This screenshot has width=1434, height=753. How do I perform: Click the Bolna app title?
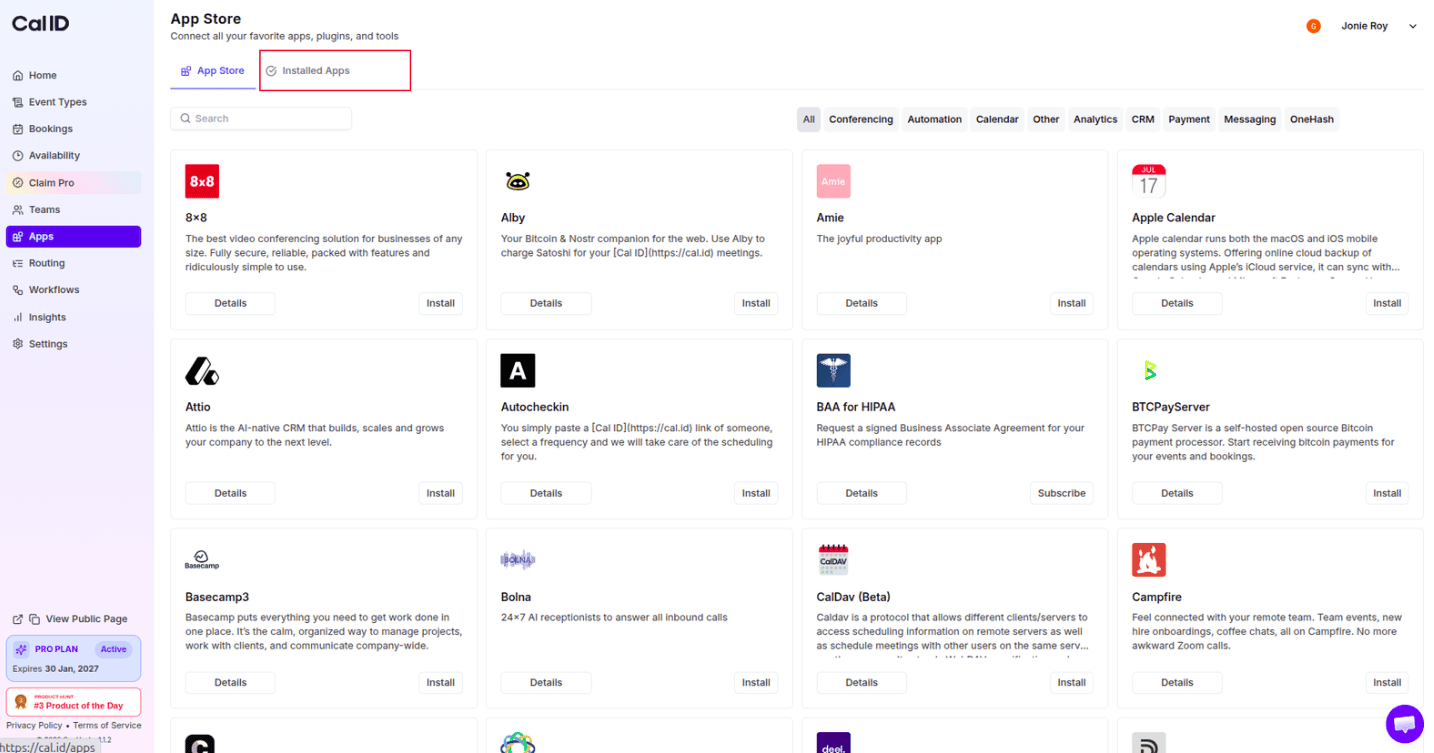point(516,597)
